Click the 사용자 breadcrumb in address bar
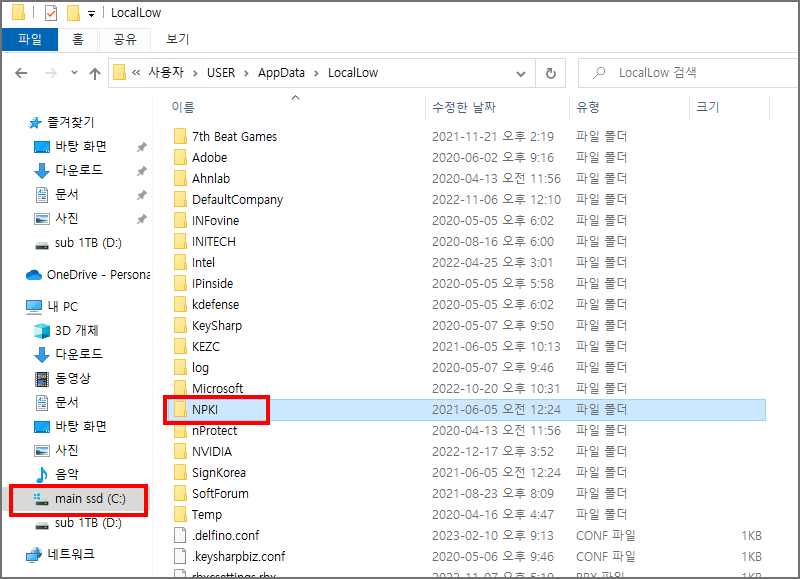The height and width of the screenshot is (579, 800). [166, 72]
